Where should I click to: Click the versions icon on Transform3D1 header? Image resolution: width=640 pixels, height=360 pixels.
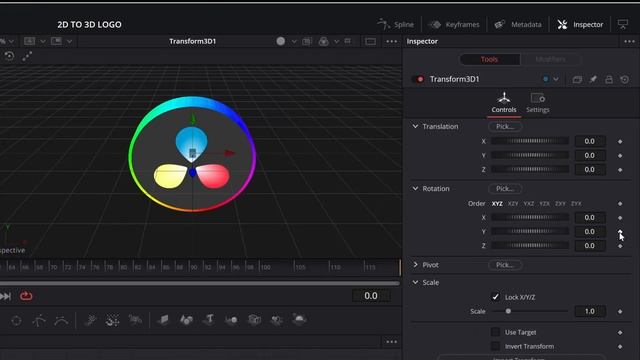(x=577, y=80)
